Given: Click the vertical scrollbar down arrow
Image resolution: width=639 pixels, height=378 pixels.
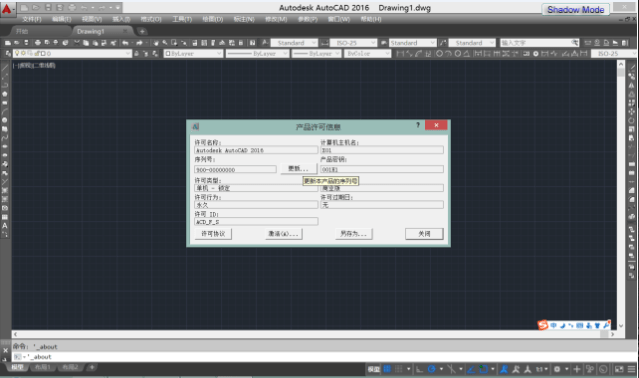Looking at the screenshot, I should coord(621,326).
